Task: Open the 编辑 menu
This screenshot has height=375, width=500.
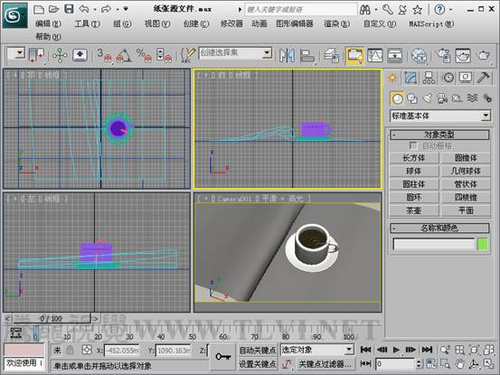Action: pos(48,24)
